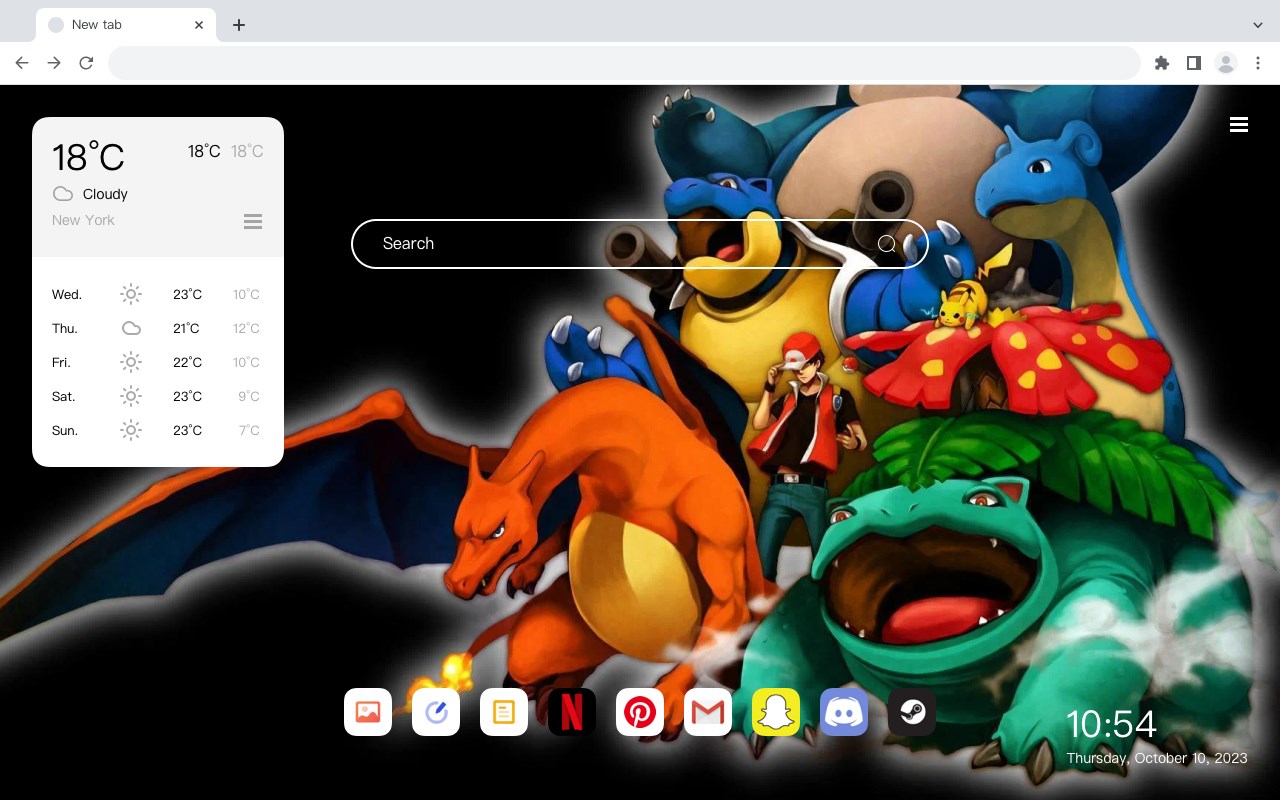Open the Chrome extensions puzzle icon

1162,63
